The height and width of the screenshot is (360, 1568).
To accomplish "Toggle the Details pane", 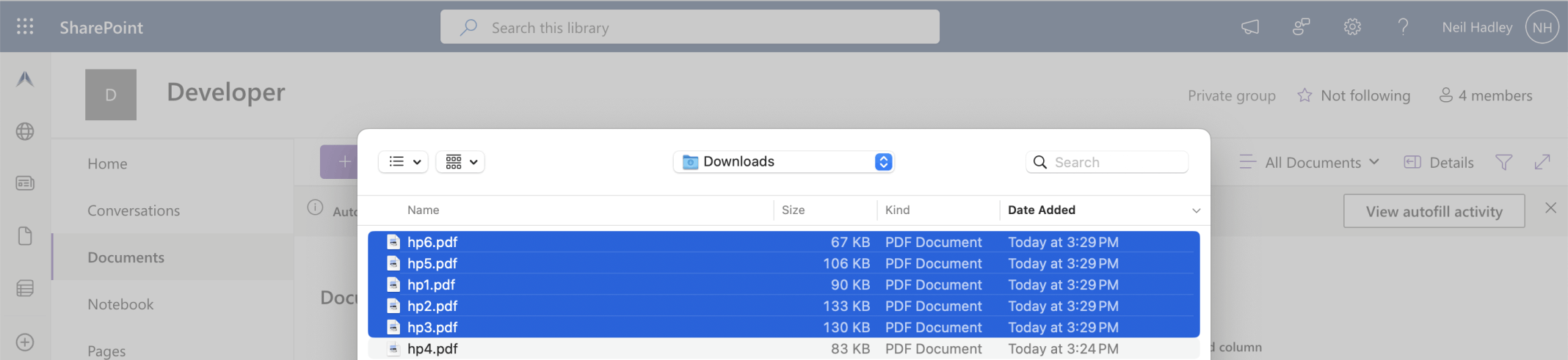I will (x=1439, y=162).
